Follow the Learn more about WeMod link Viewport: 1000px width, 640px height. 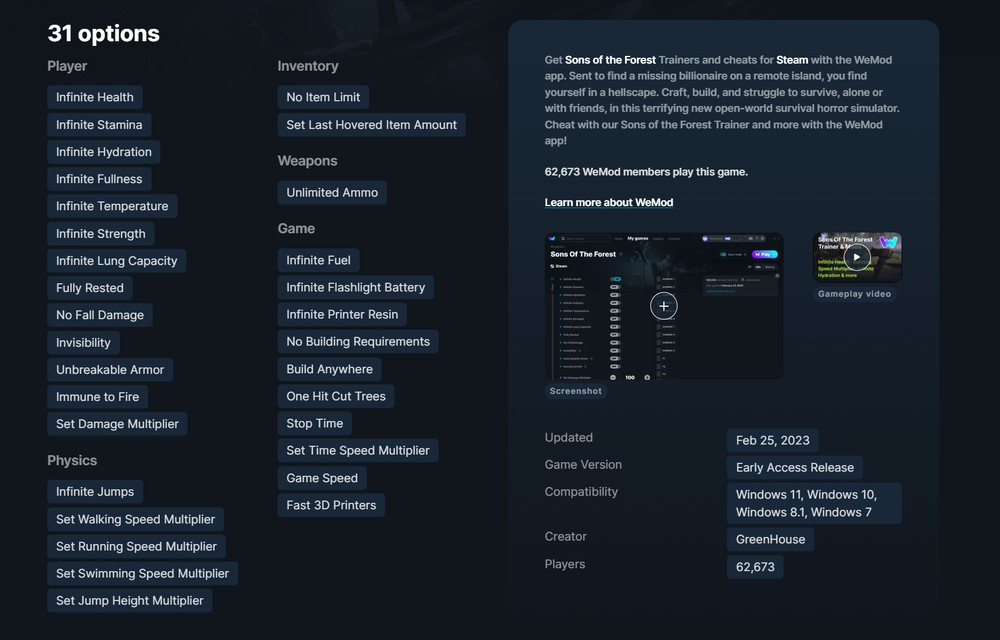click(x=608, y=202)
